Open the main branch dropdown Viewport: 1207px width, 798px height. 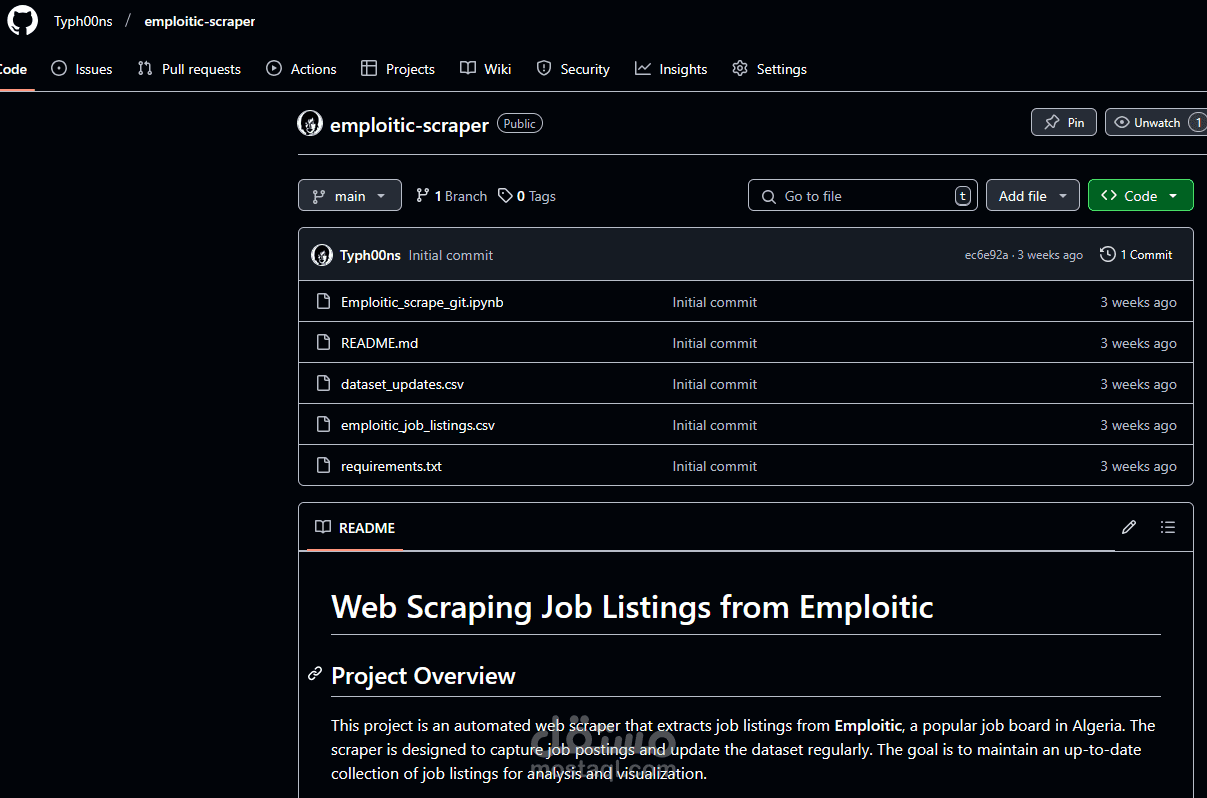(x=350, y=196)
